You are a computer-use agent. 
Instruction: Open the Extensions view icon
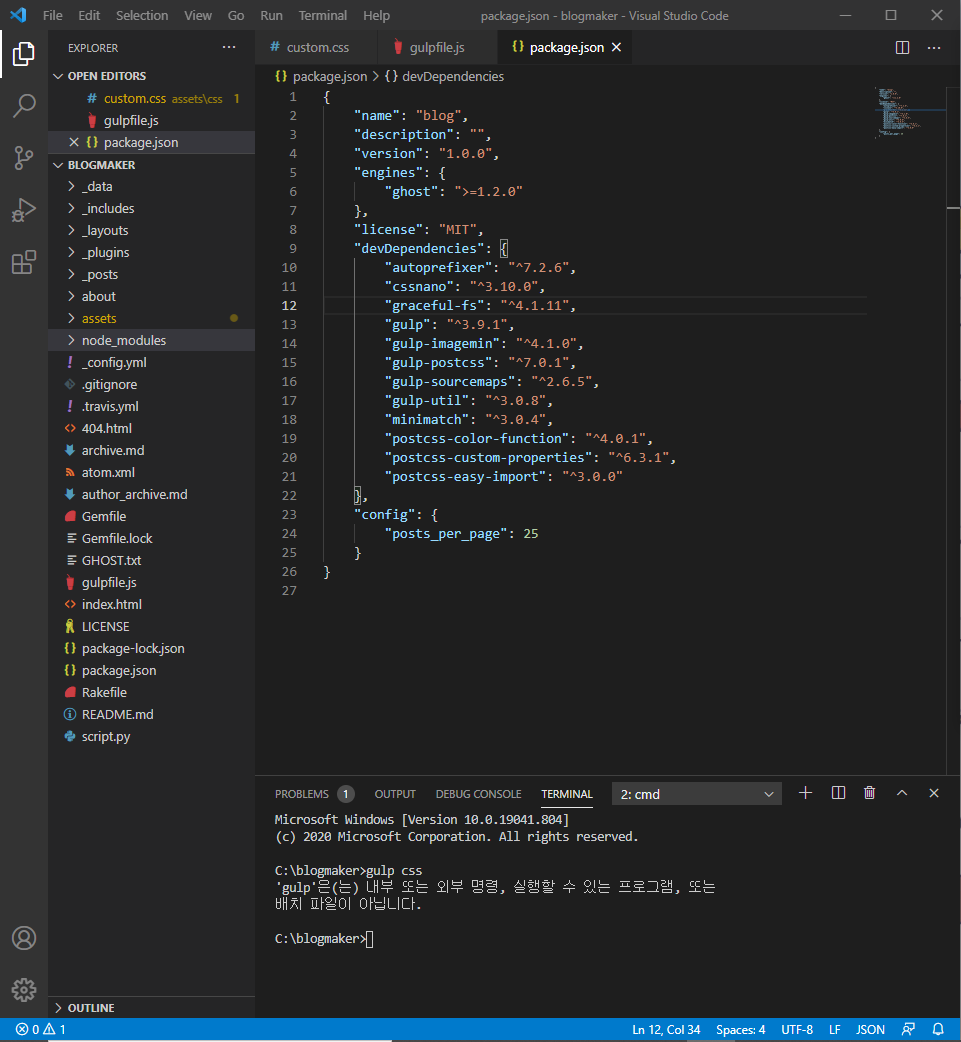(24, 262)
